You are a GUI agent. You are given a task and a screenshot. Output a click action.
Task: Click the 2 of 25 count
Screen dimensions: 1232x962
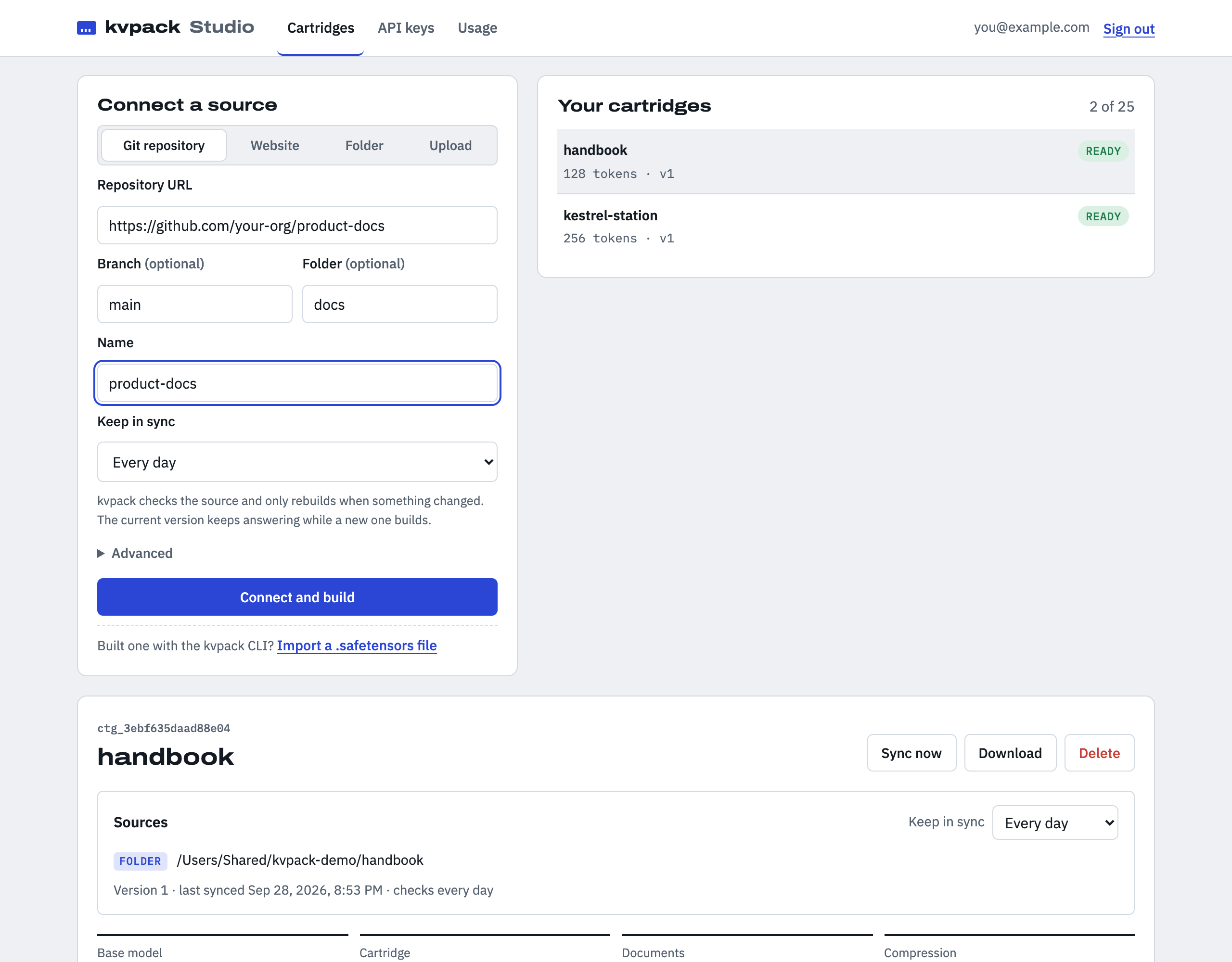point(1111,107)
